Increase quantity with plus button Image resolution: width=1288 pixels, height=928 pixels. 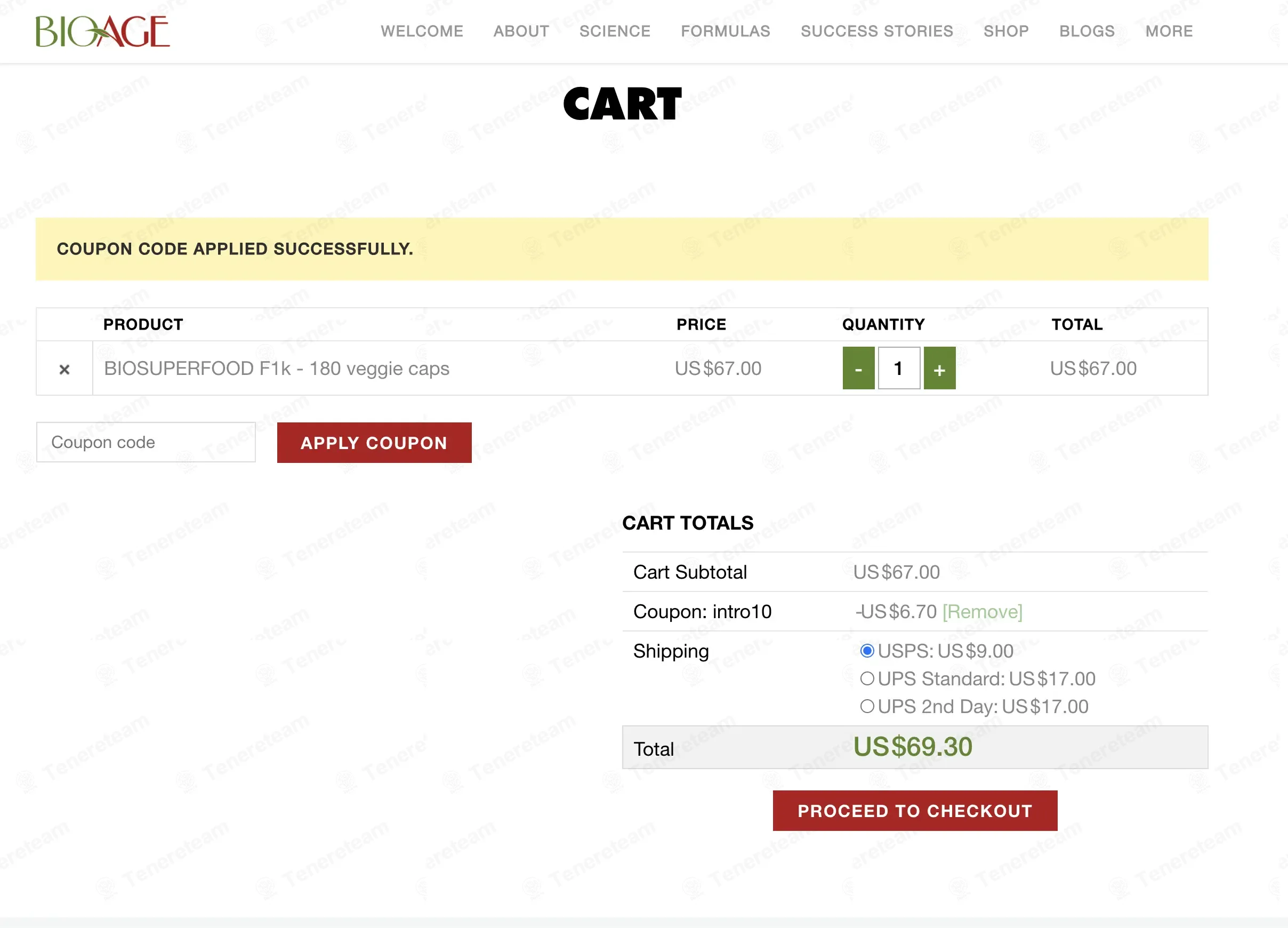pos(939,369)
